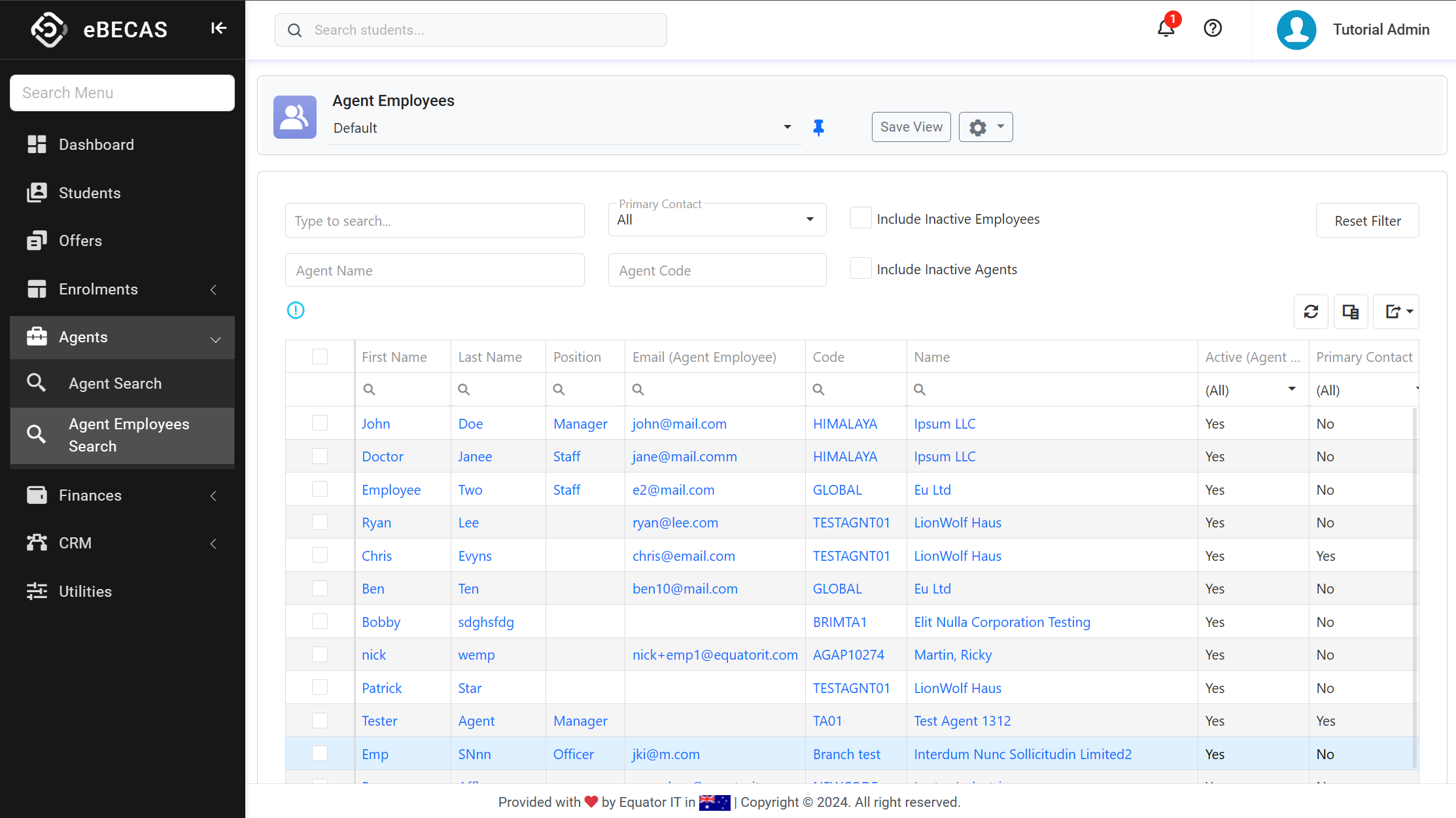The image size is (1456, 818).
Task: Open Agent Search menu item
Action: pos(115,383)
